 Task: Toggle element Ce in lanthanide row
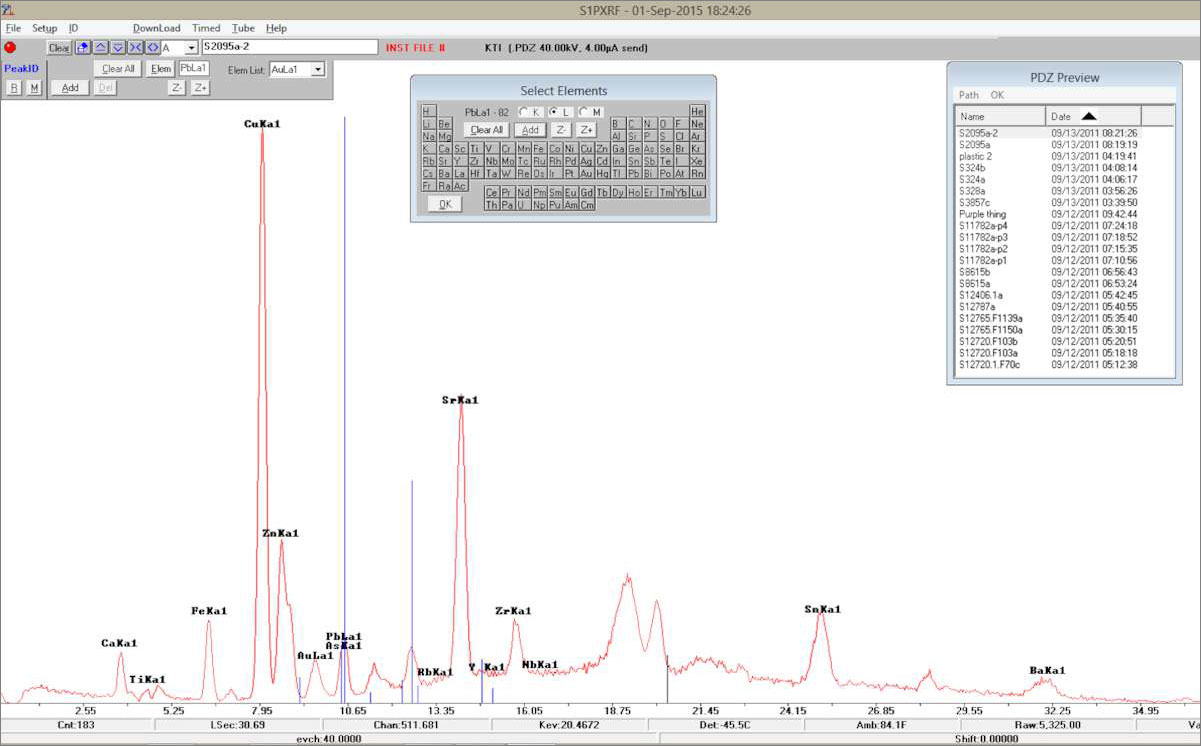click(x=492, y=192)
